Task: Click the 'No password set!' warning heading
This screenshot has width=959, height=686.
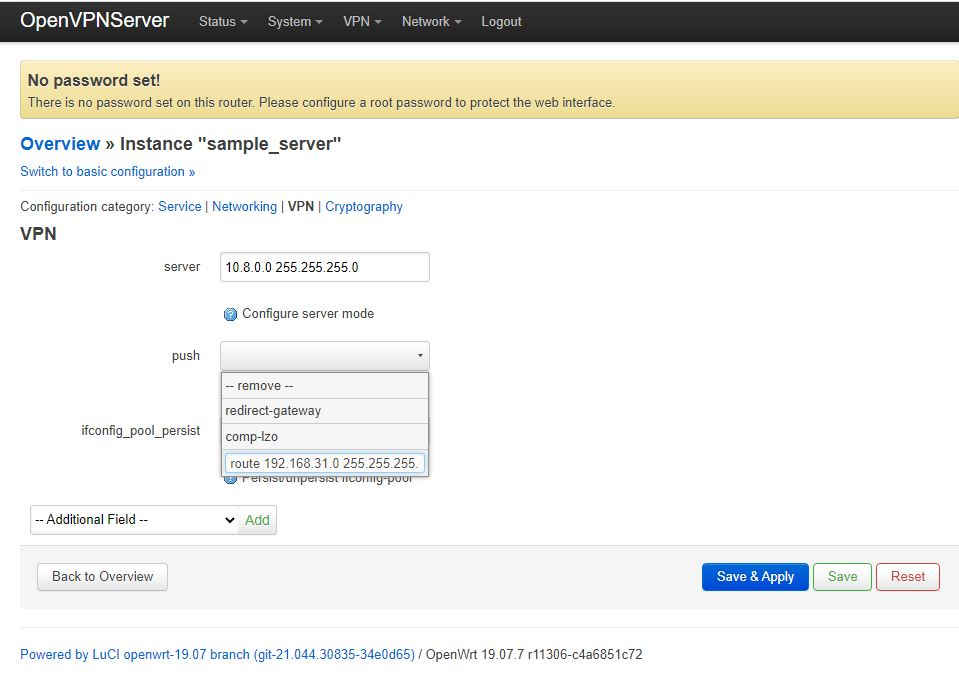Action: 94,80
